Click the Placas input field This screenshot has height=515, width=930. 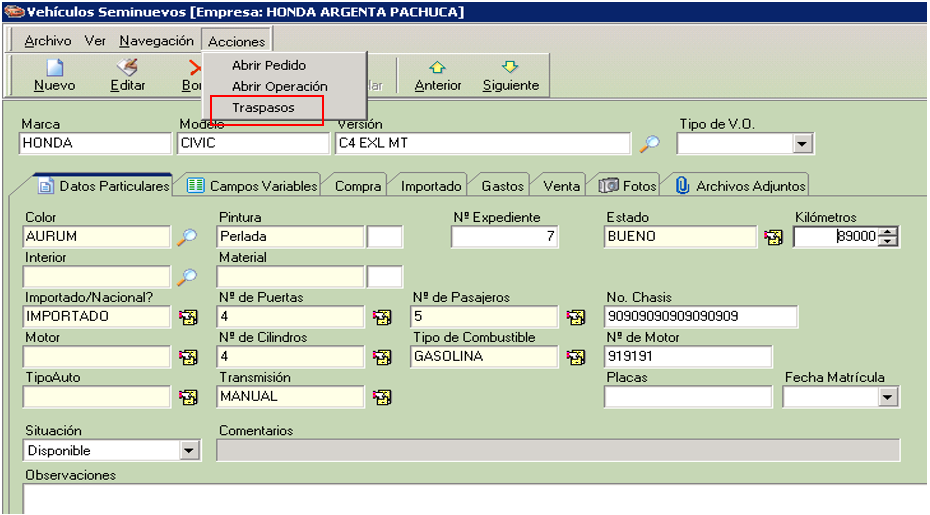[x=688, y=397]
